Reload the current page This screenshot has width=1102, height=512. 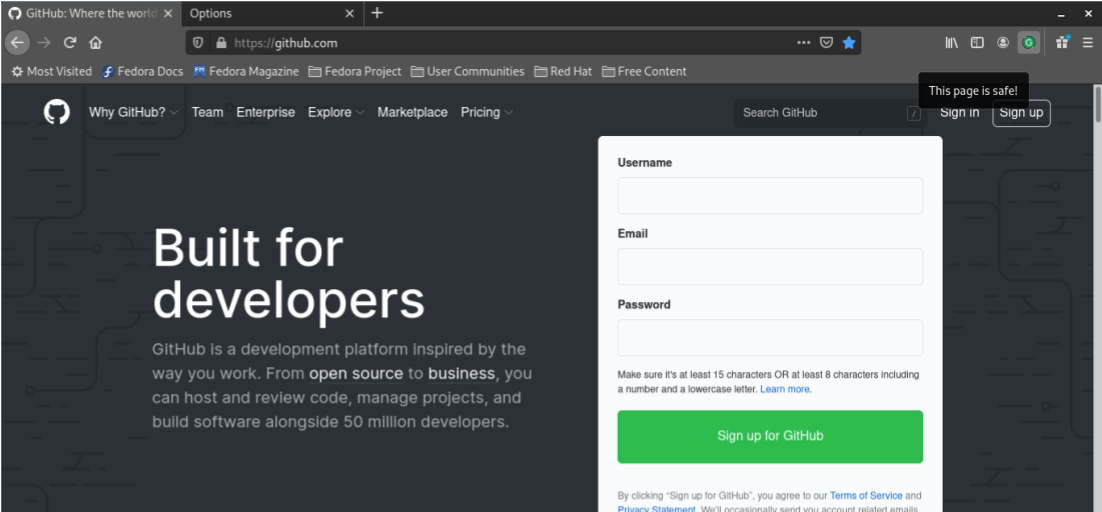pyautogui.click(x=70, y=43)
